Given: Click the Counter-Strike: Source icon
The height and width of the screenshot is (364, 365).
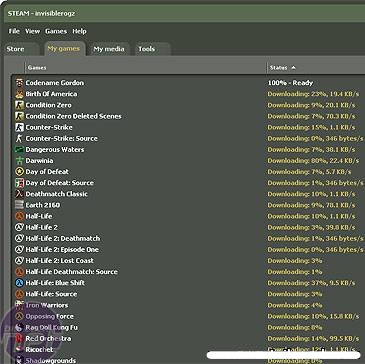Looking at the screenshot, I should pos(20,138).
